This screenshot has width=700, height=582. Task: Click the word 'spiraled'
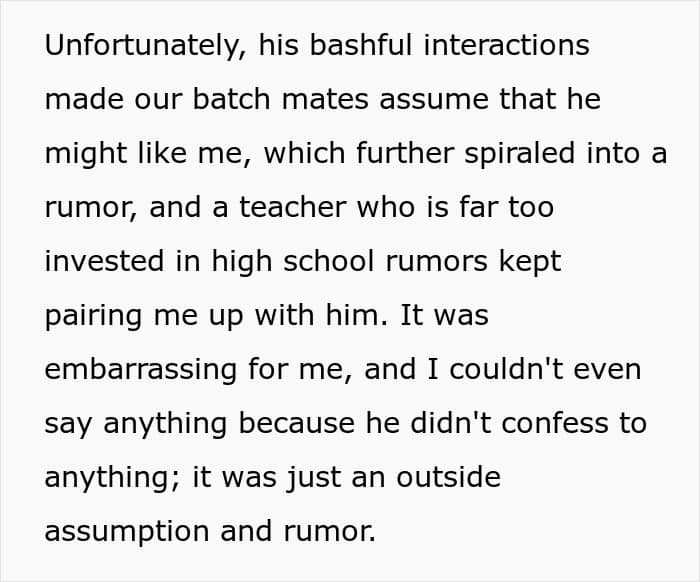click(x=519, y=154)
